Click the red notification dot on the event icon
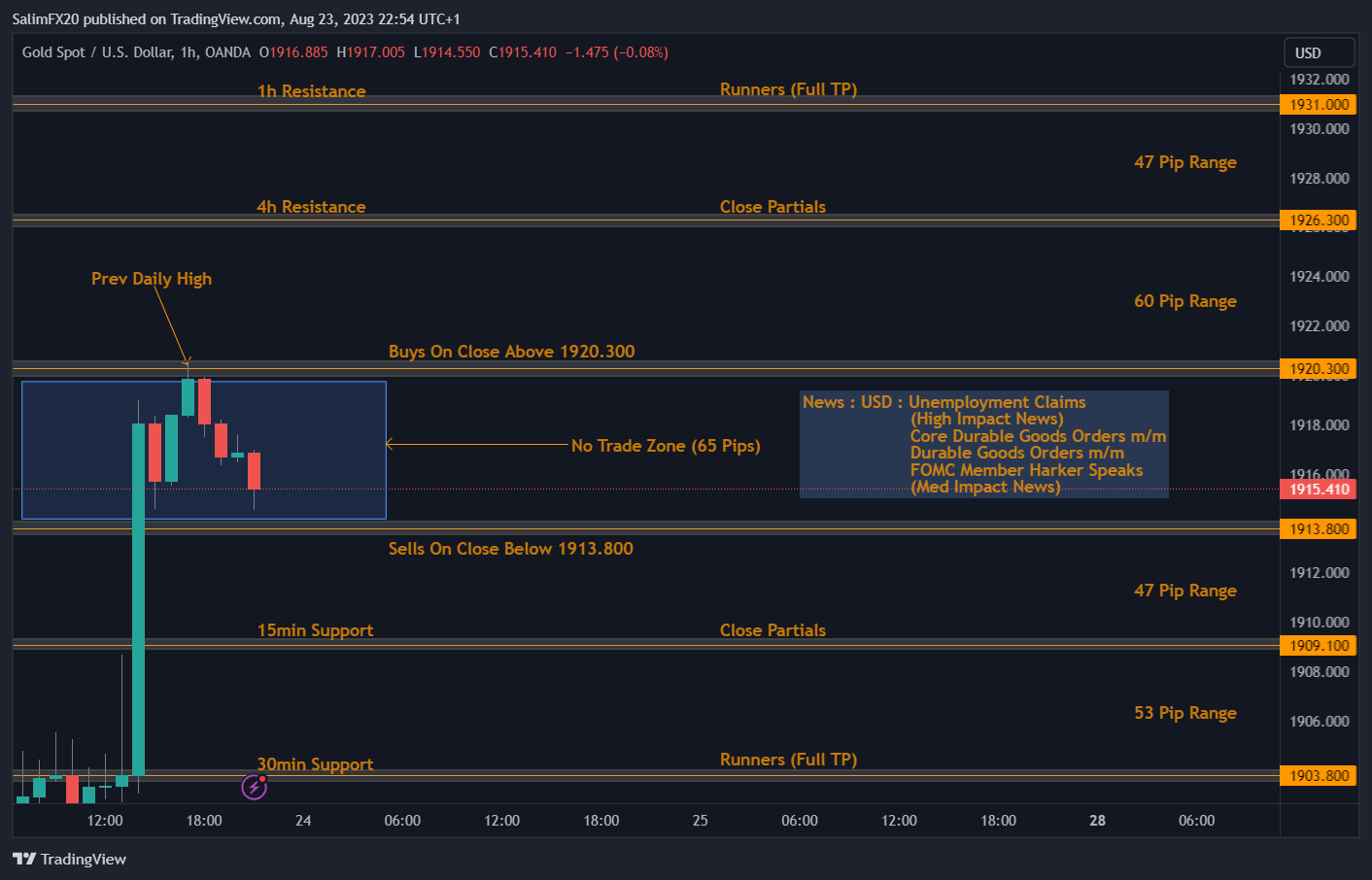 (261, 779)
